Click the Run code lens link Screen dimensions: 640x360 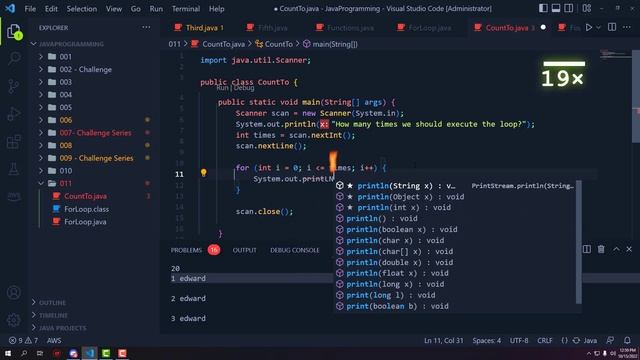pyautogui.click(x=222, y=88)
